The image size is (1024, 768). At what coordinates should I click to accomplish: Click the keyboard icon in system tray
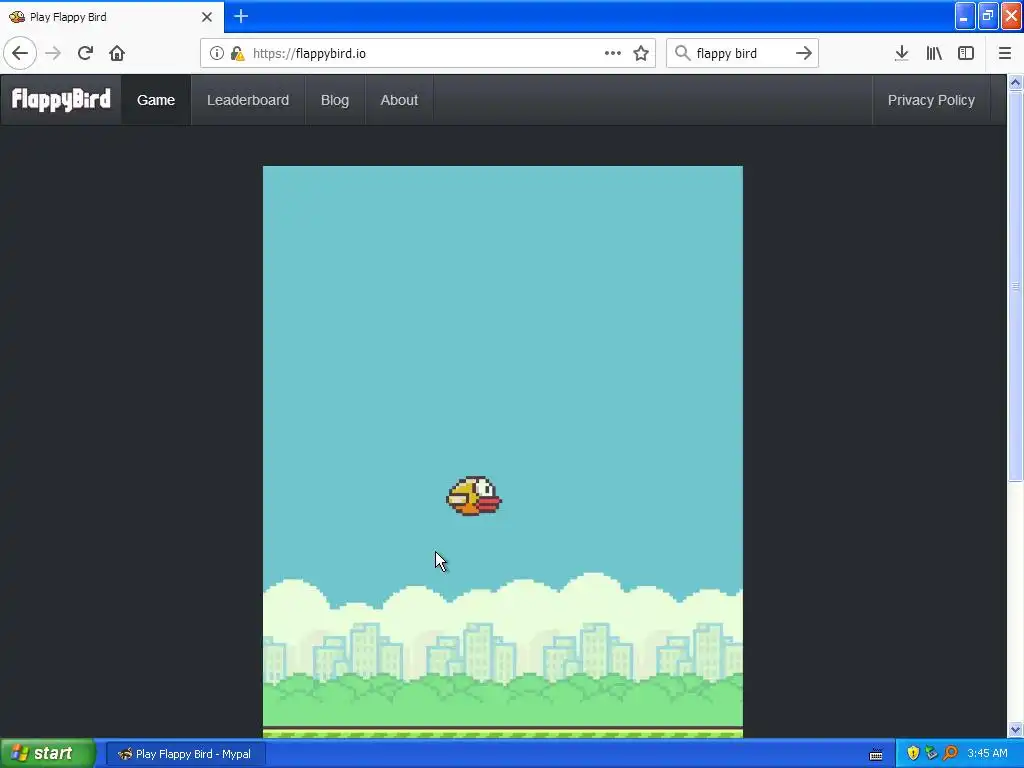(876, 754)
